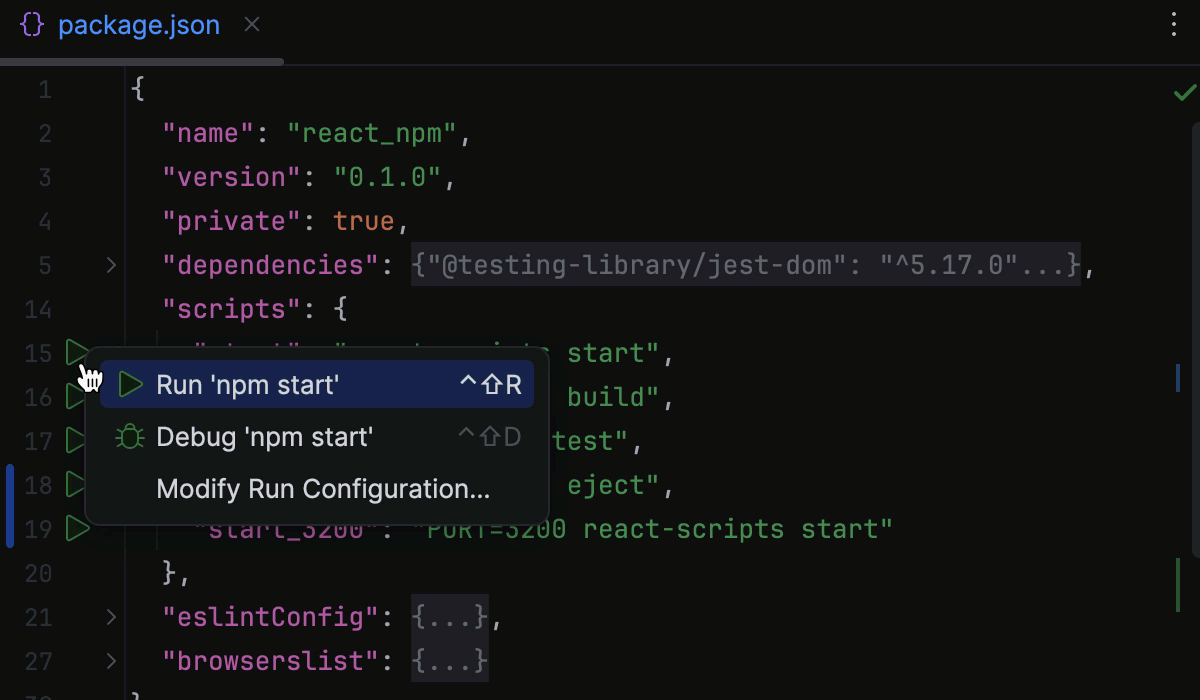The image size is (1200, 700).
Task: Click the play icon beside the build script line
Action: 78,397
